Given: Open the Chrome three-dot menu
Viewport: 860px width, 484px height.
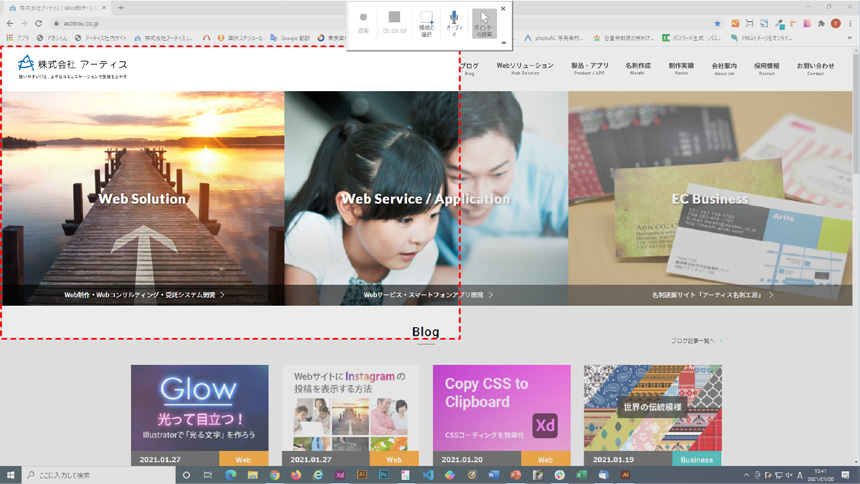Looking at the screenshot, I should point(850,24).
